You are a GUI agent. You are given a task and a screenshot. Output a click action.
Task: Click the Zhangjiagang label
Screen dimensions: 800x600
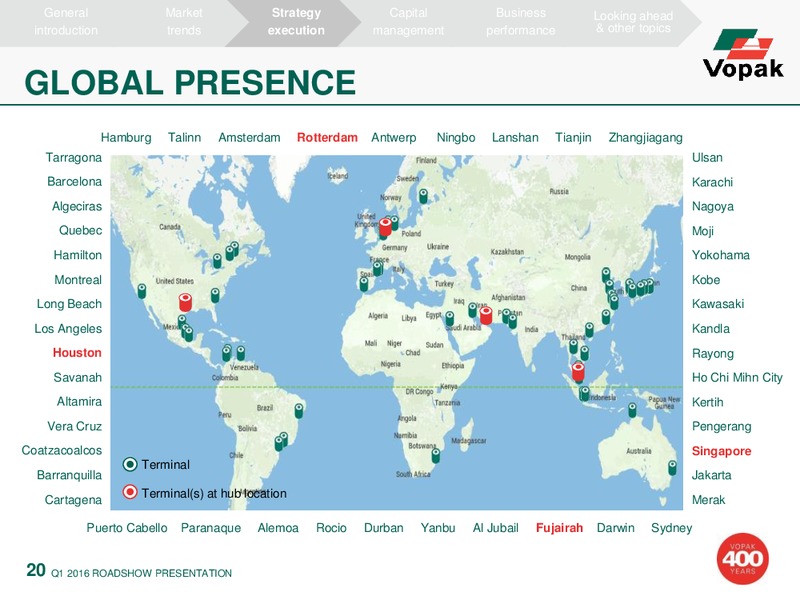coord(645,138)
